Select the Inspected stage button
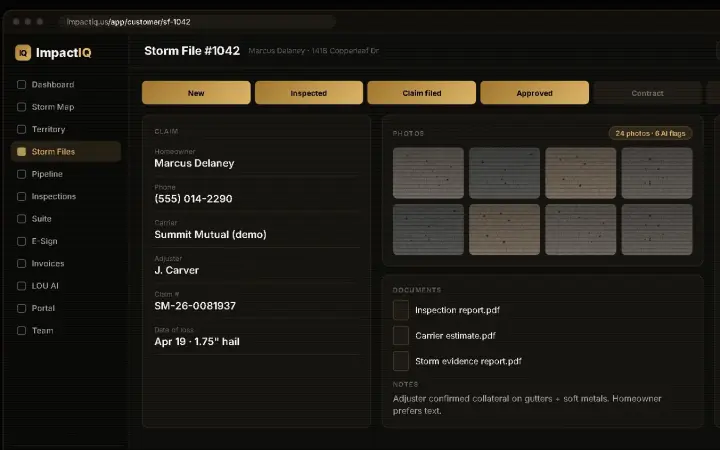 point(309,93)
